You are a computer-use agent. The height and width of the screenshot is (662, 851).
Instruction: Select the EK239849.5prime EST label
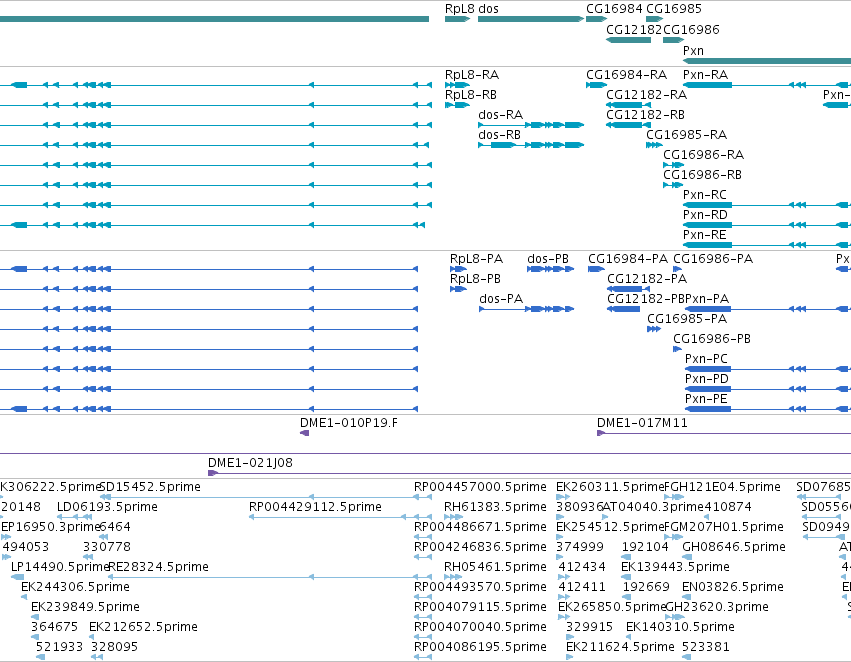coord(85,607)
